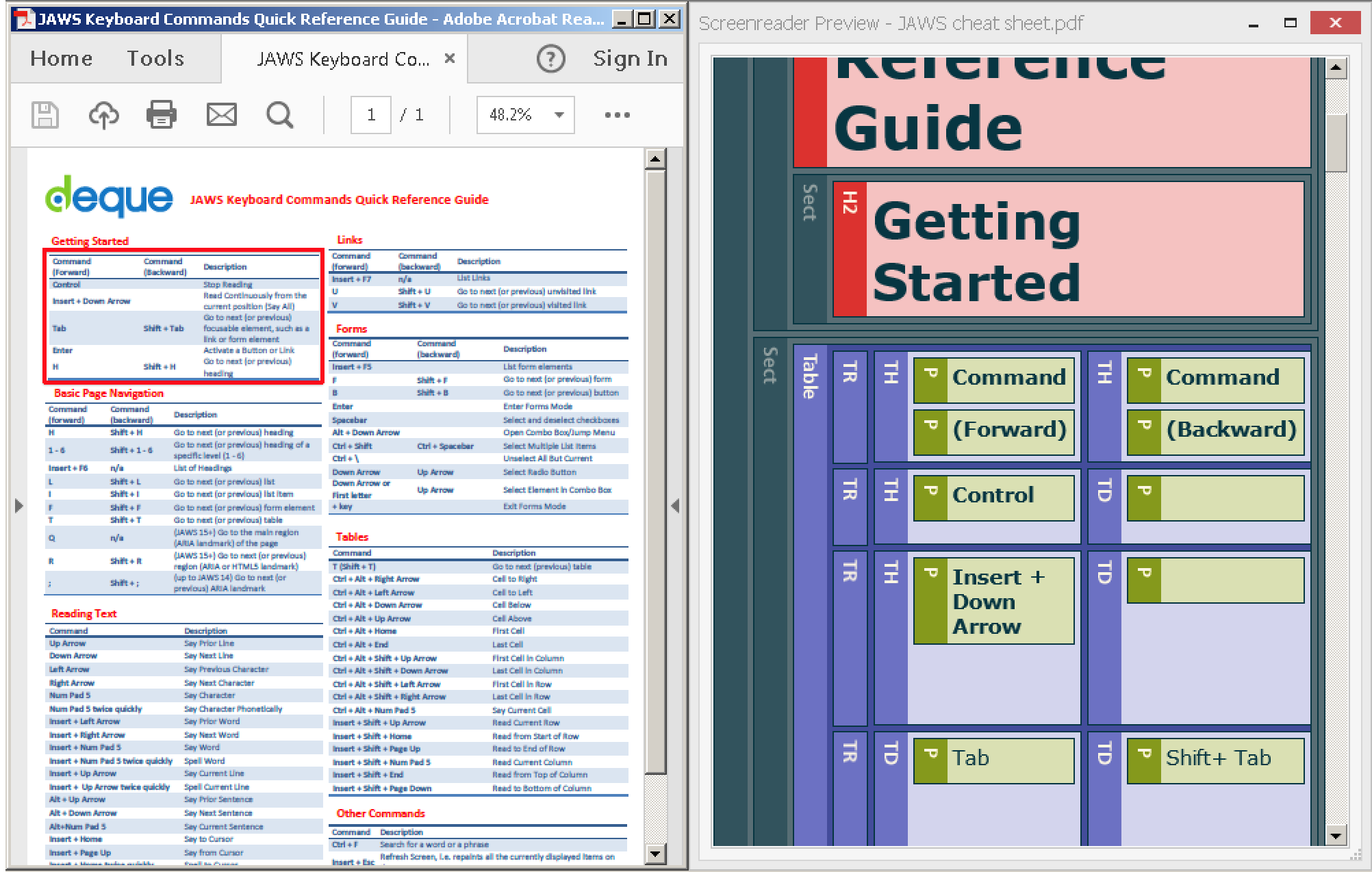
Task: Open the Tools tab in Acrobat
Action: tap(155, 59)
